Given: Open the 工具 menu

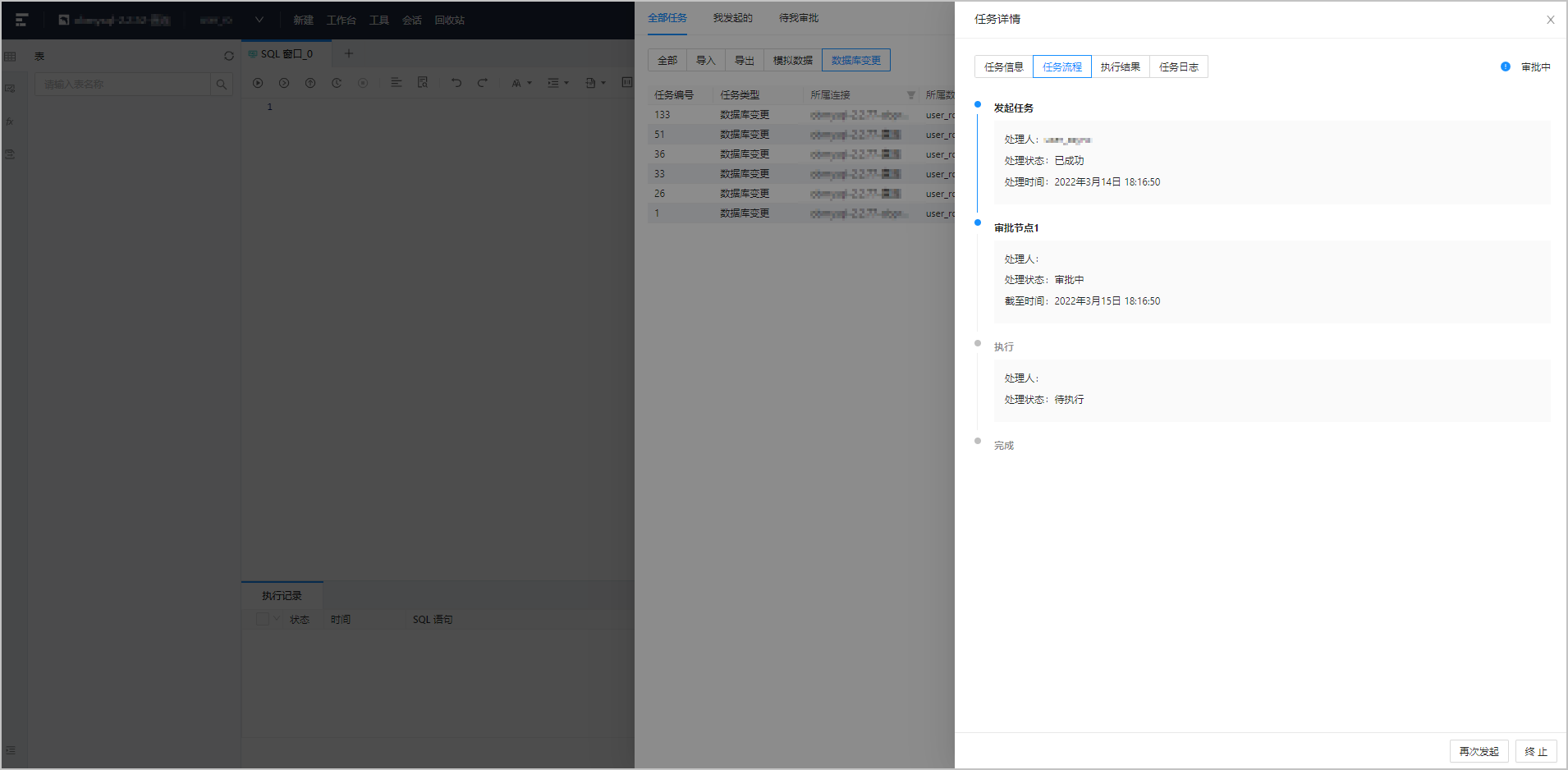Looking at the screenshot, I should coord(378,21).
